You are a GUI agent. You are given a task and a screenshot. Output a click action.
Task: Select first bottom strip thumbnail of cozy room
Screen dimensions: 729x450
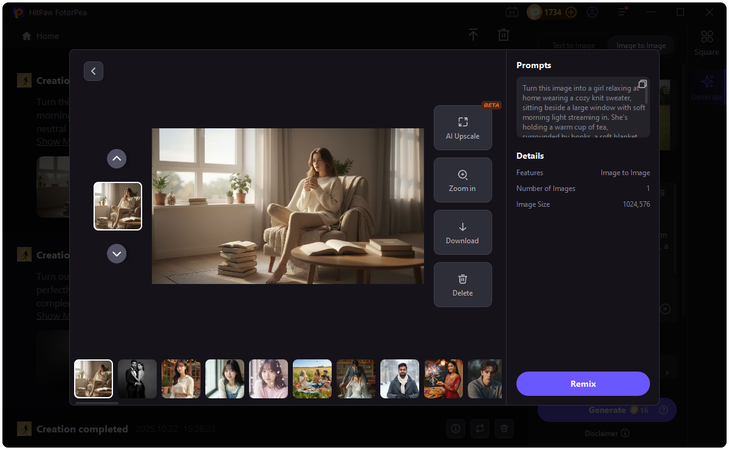click(x=93, y=379)
